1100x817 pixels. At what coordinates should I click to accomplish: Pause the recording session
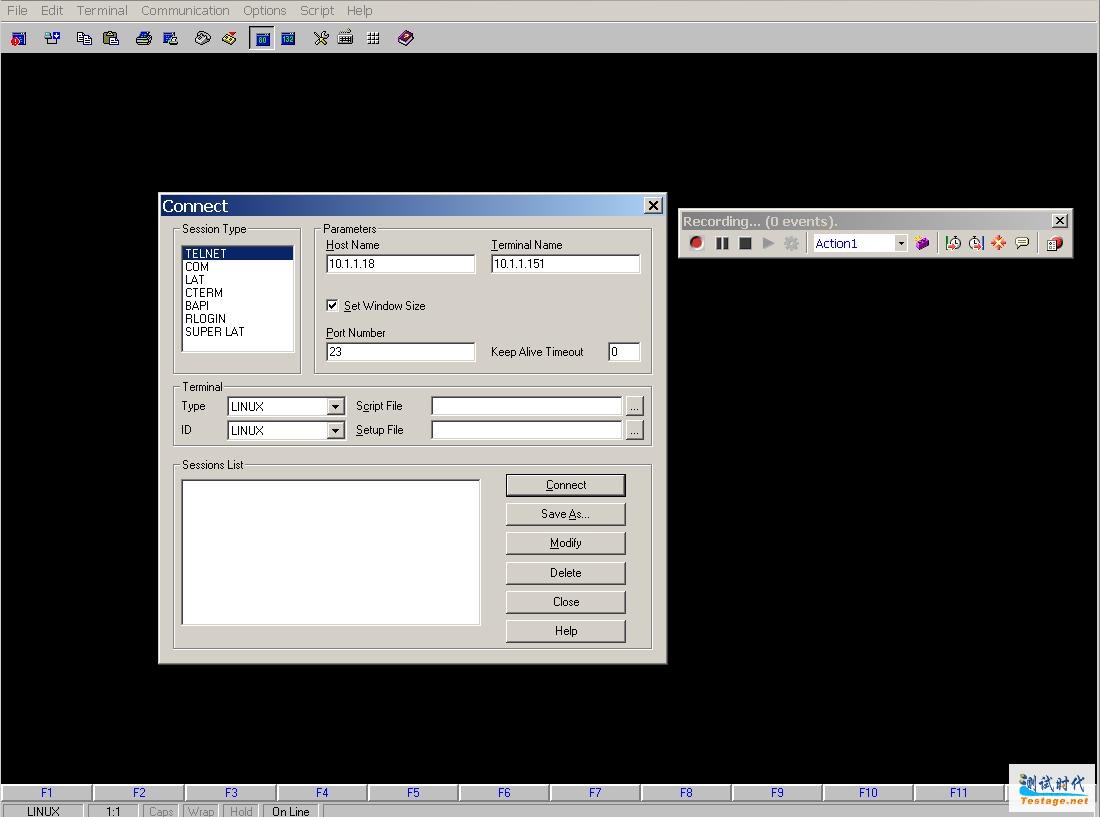point(721,243)
